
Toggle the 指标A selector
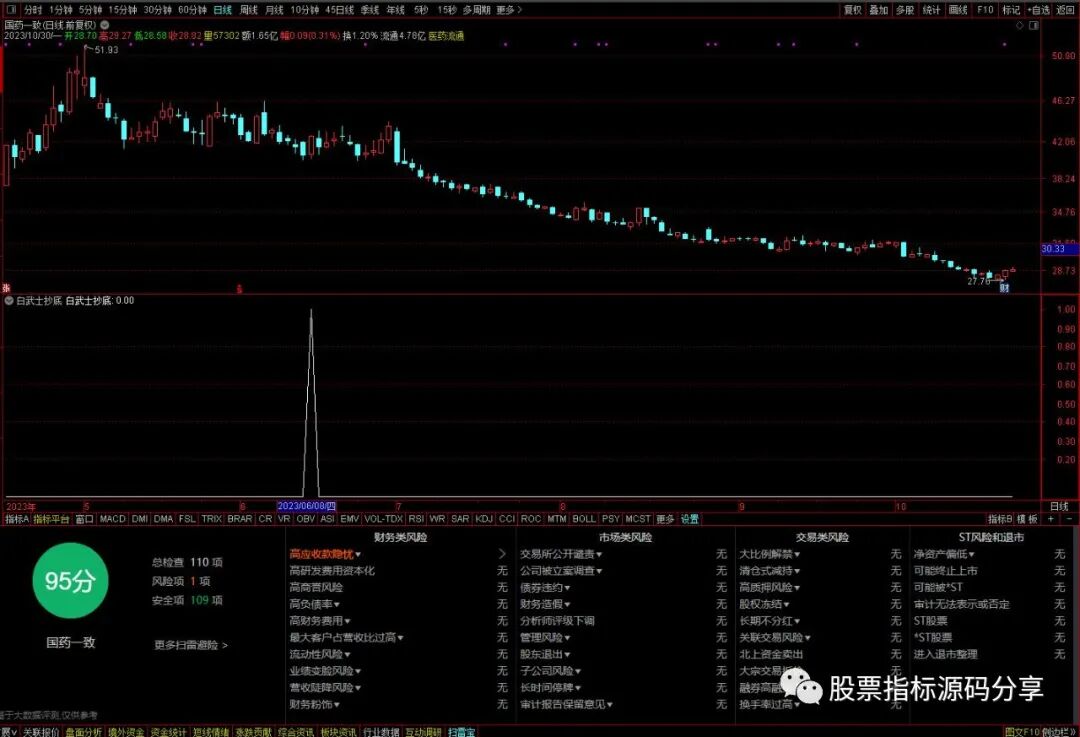coord(17,519)
